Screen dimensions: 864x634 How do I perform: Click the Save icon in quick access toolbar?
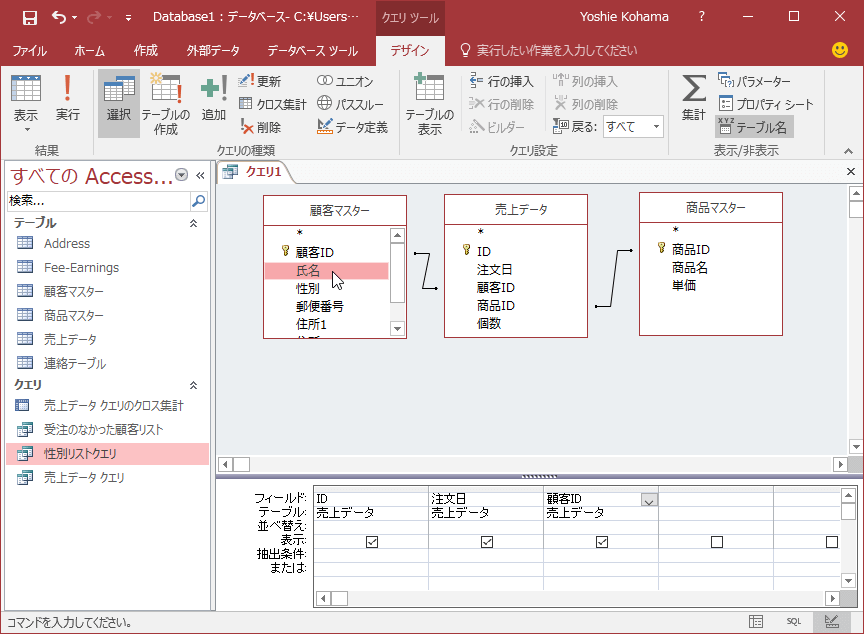point(29,18)
